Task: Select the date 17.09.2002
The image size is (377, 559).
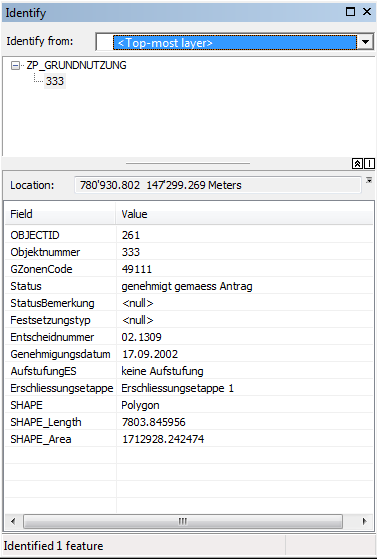Action: 150,354
